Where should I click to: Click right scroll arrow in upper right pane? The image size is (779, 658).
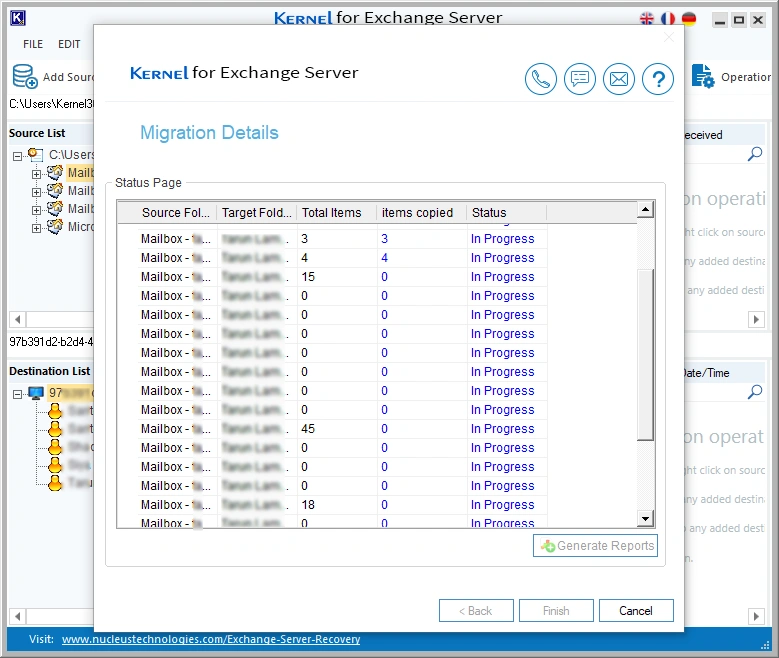(x=756, y=319)
